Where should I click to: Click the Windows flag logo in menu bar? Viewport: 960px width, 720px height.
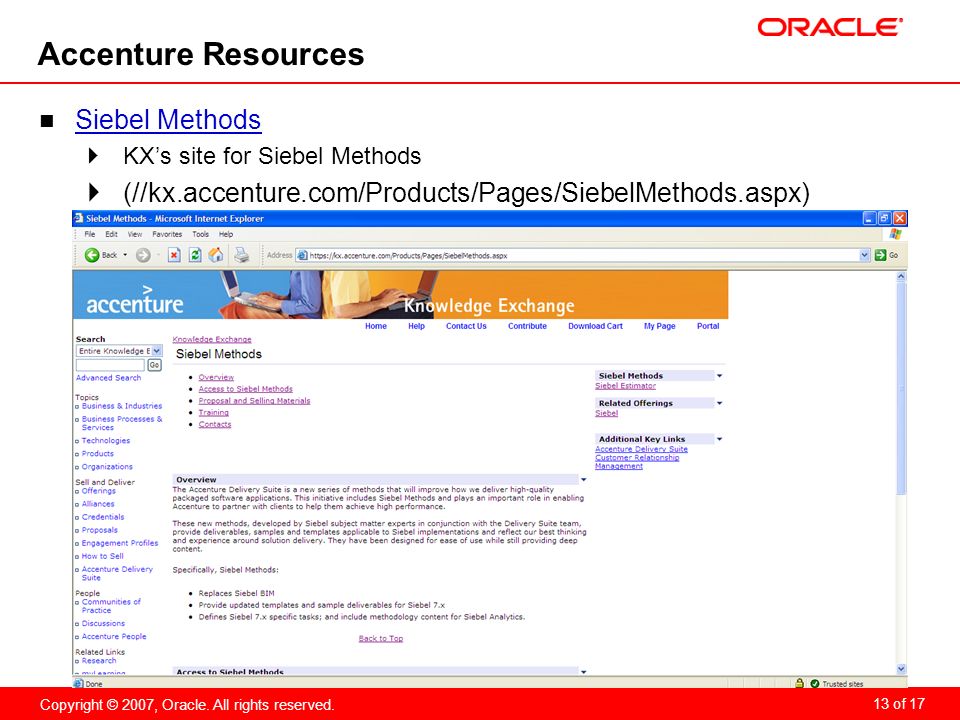pyautogui.click(x=895, y=234)
